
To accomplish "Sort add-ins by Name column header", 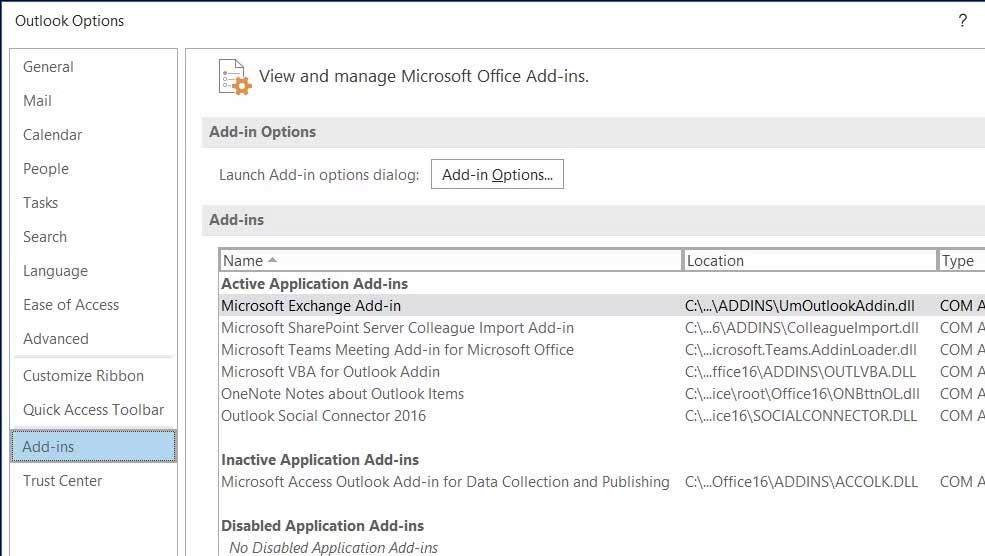I will point(450,260).
